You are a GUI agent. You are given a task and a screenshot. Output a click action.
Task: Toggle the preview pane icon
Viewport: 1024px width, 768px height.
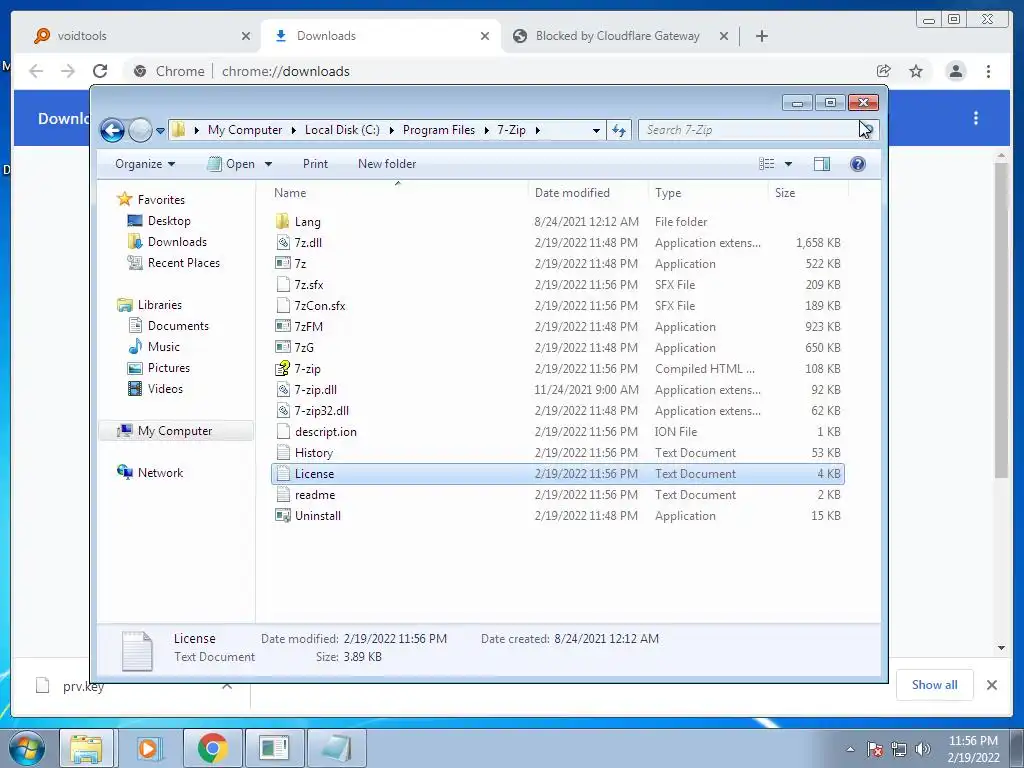[x=822, y=164]
